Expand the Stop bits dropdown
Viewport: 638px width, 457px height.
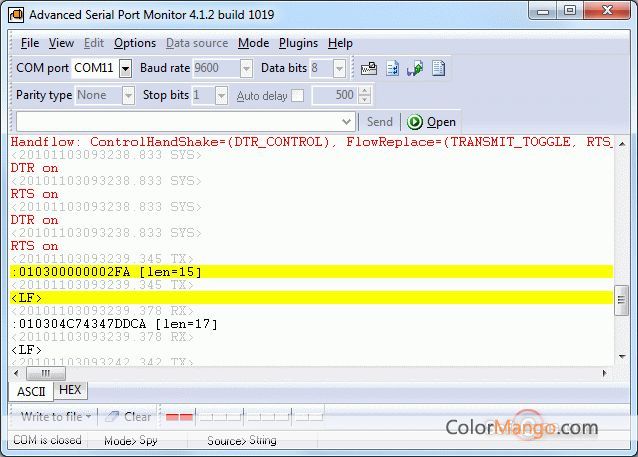pos(221,96)
